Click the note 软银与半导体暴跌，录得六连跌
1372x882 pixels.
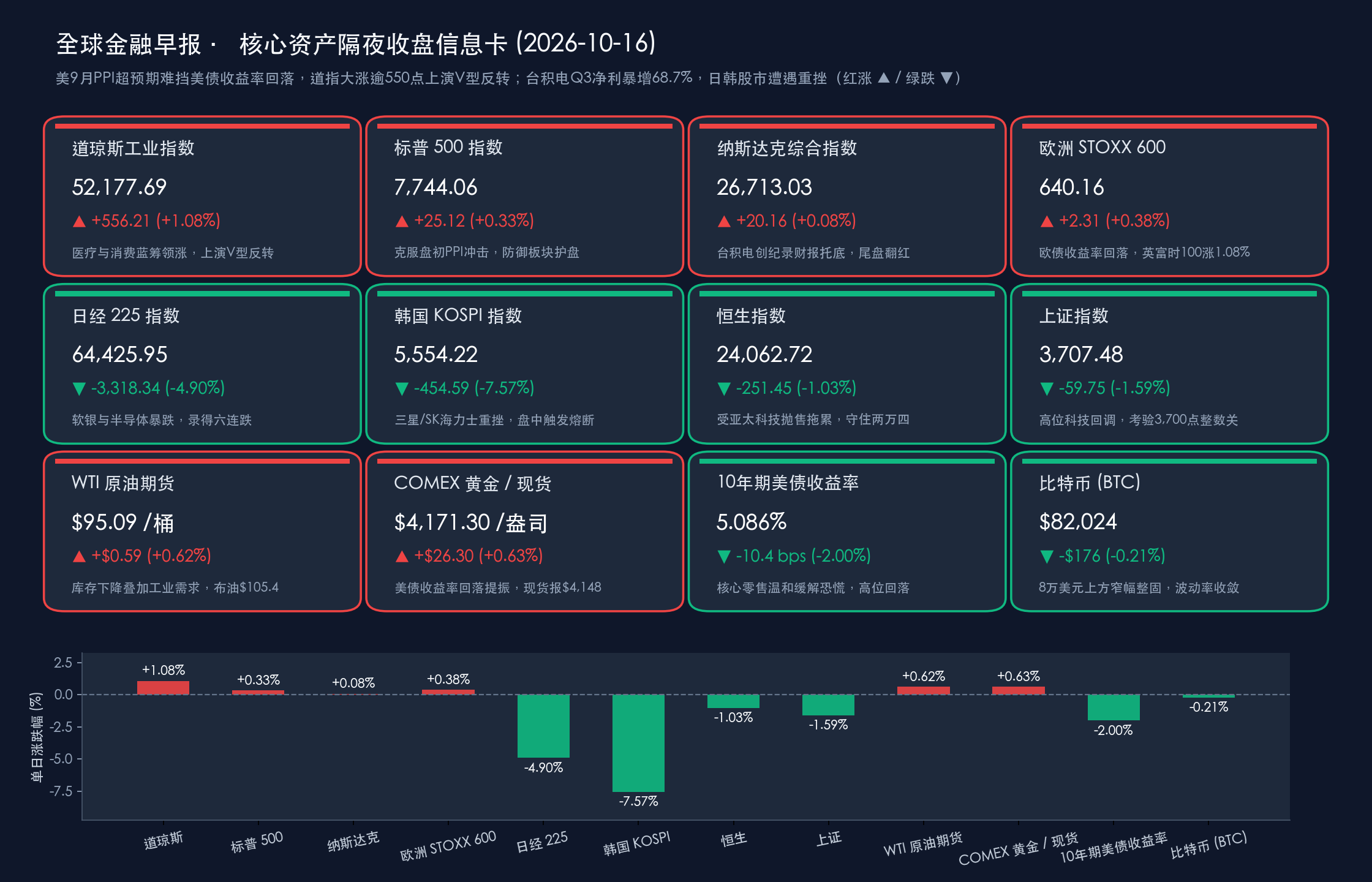click(162, 420)
